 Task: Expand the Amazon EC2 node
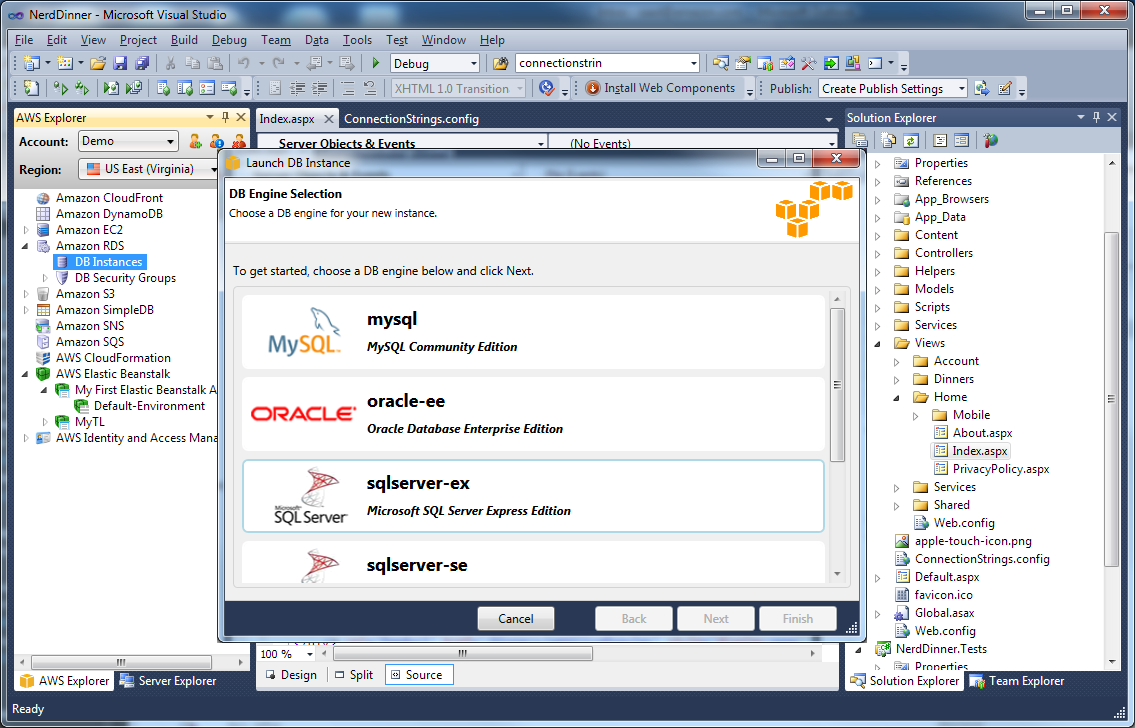[27, 230]
